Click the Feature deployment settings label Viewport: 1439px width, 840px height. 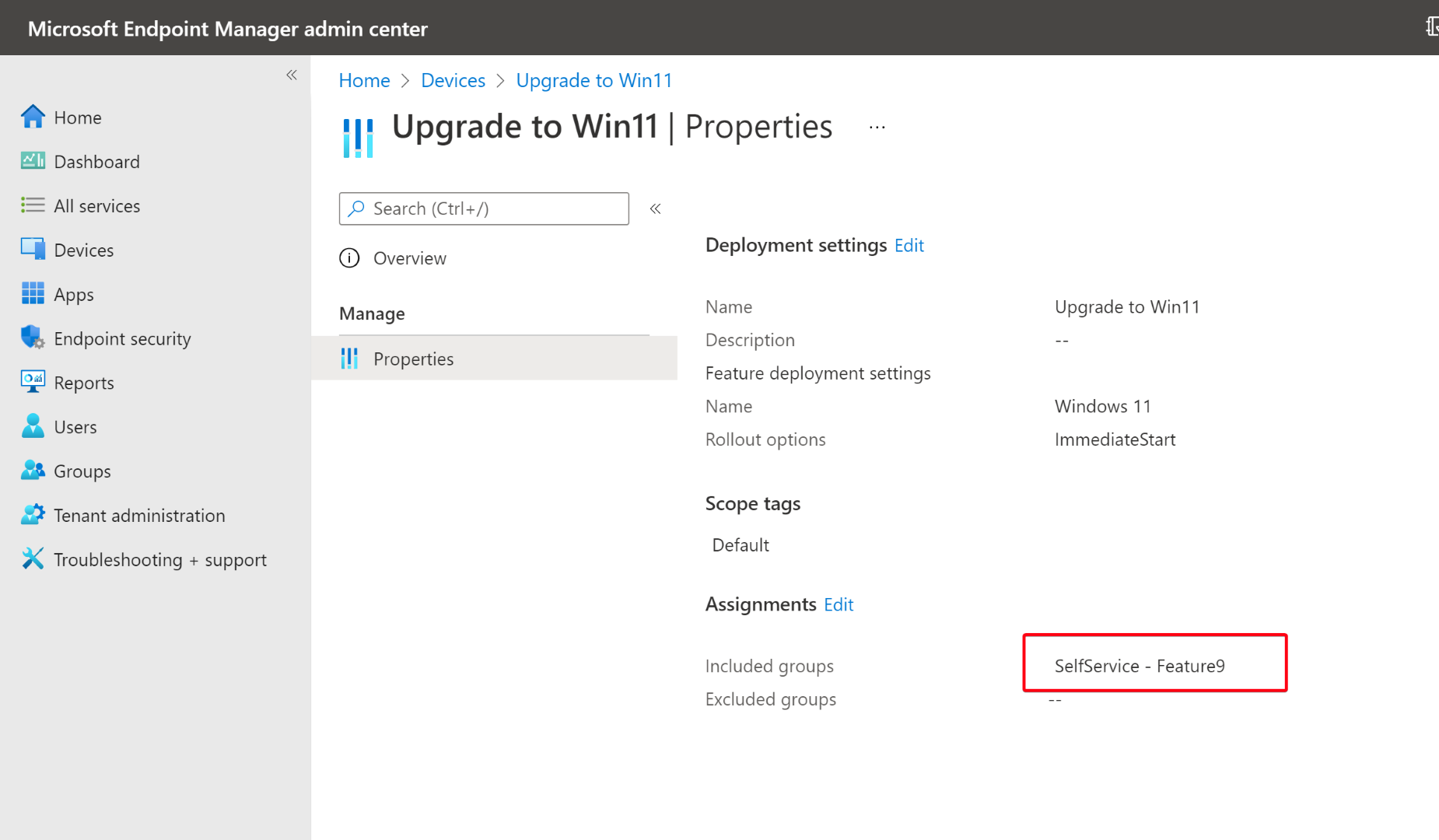tap(818, 373)
